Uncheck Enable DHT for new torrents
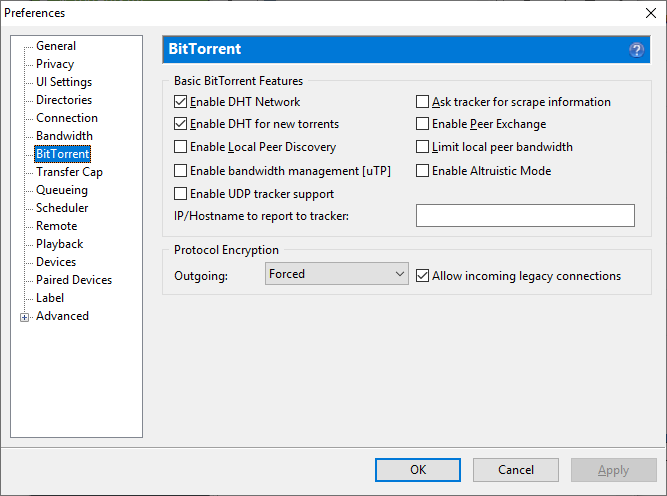Viewport: 667px width, 496px height. click(x=180, y=124)
